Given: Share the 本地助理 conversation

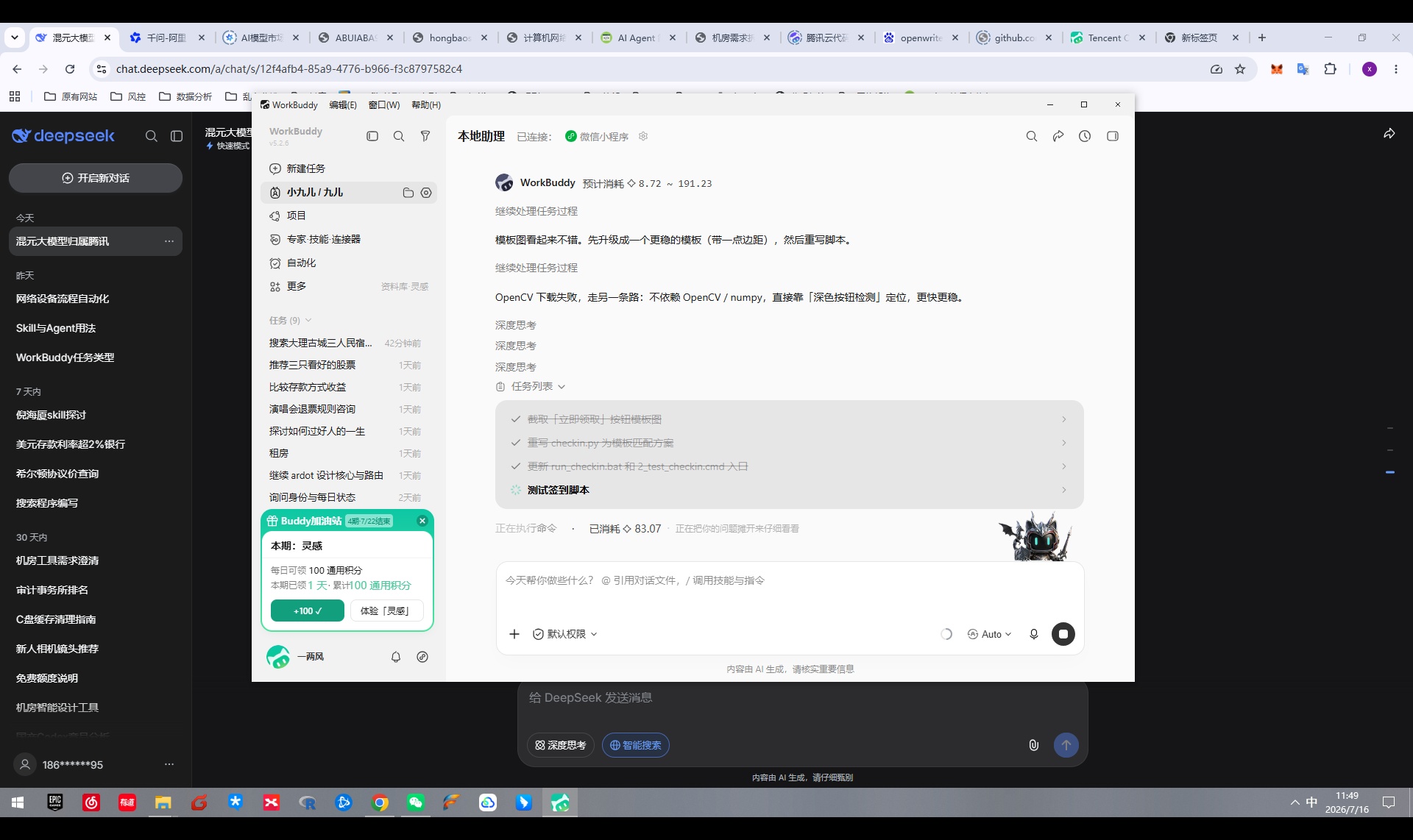Looking at the screenshot, I should [1058, 136].
